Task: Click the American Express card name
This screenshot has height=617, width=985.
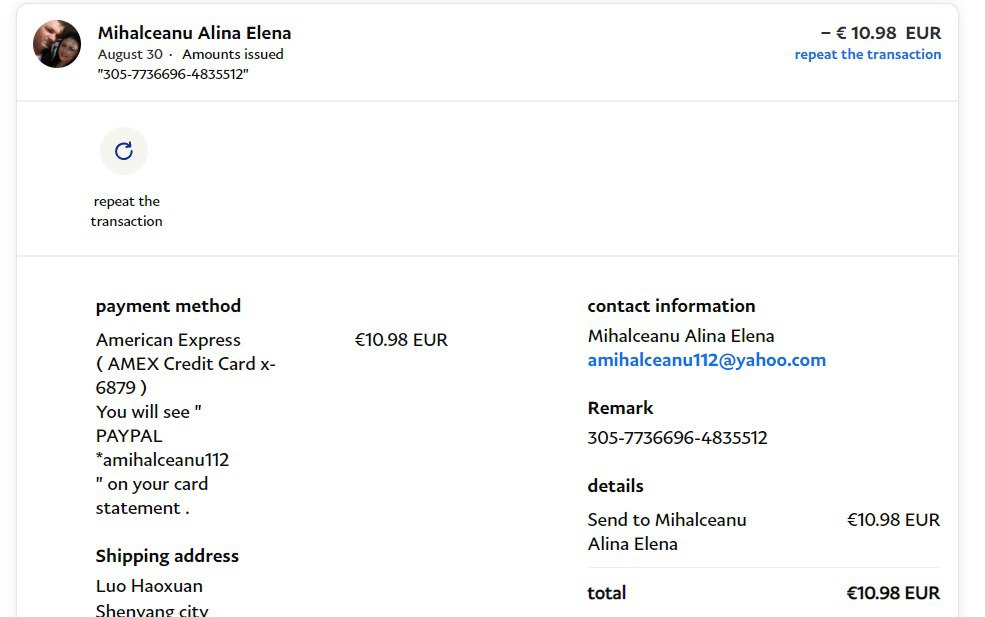Action: point(168,340)
